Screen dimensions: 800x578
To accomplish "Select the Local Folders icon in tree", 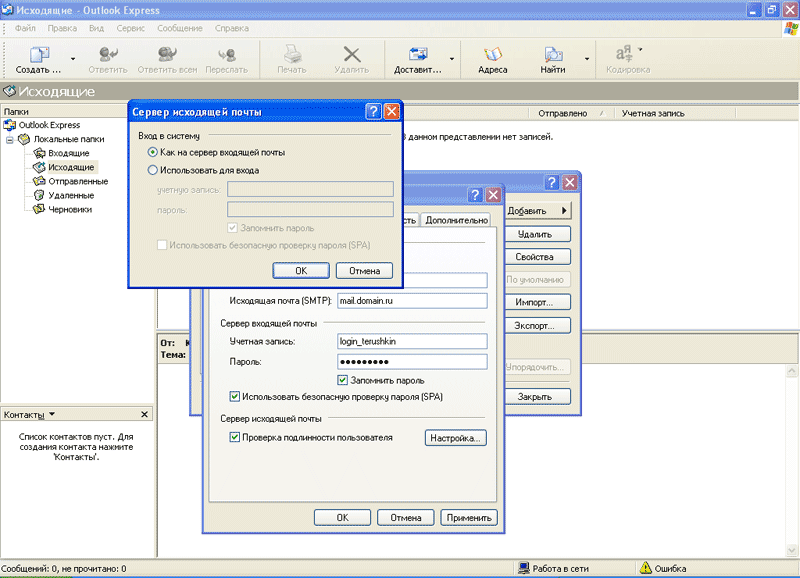I will pos(24,139).
